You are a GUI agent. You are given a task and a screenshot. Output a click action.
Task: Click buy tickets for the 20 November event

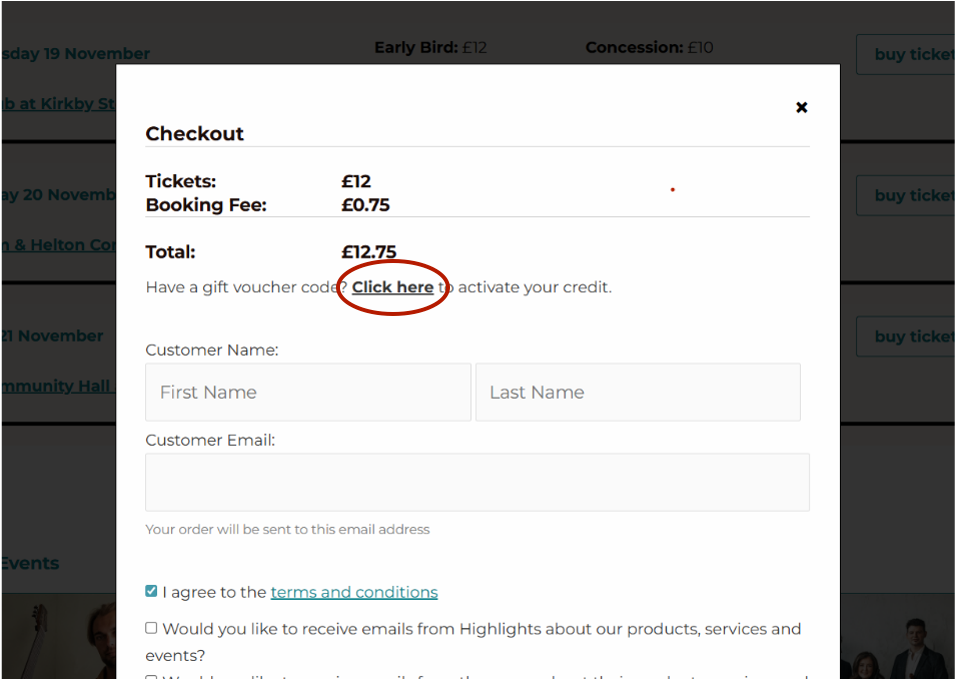[x=917, y=195]
